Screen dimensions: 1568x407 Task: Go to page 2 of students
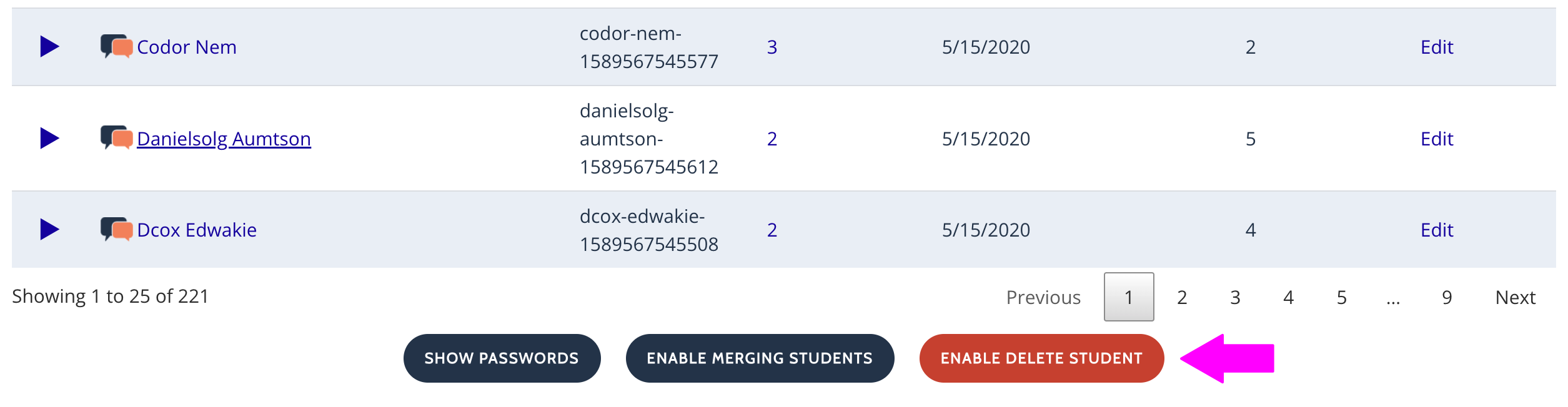[x=1182, y=297]
